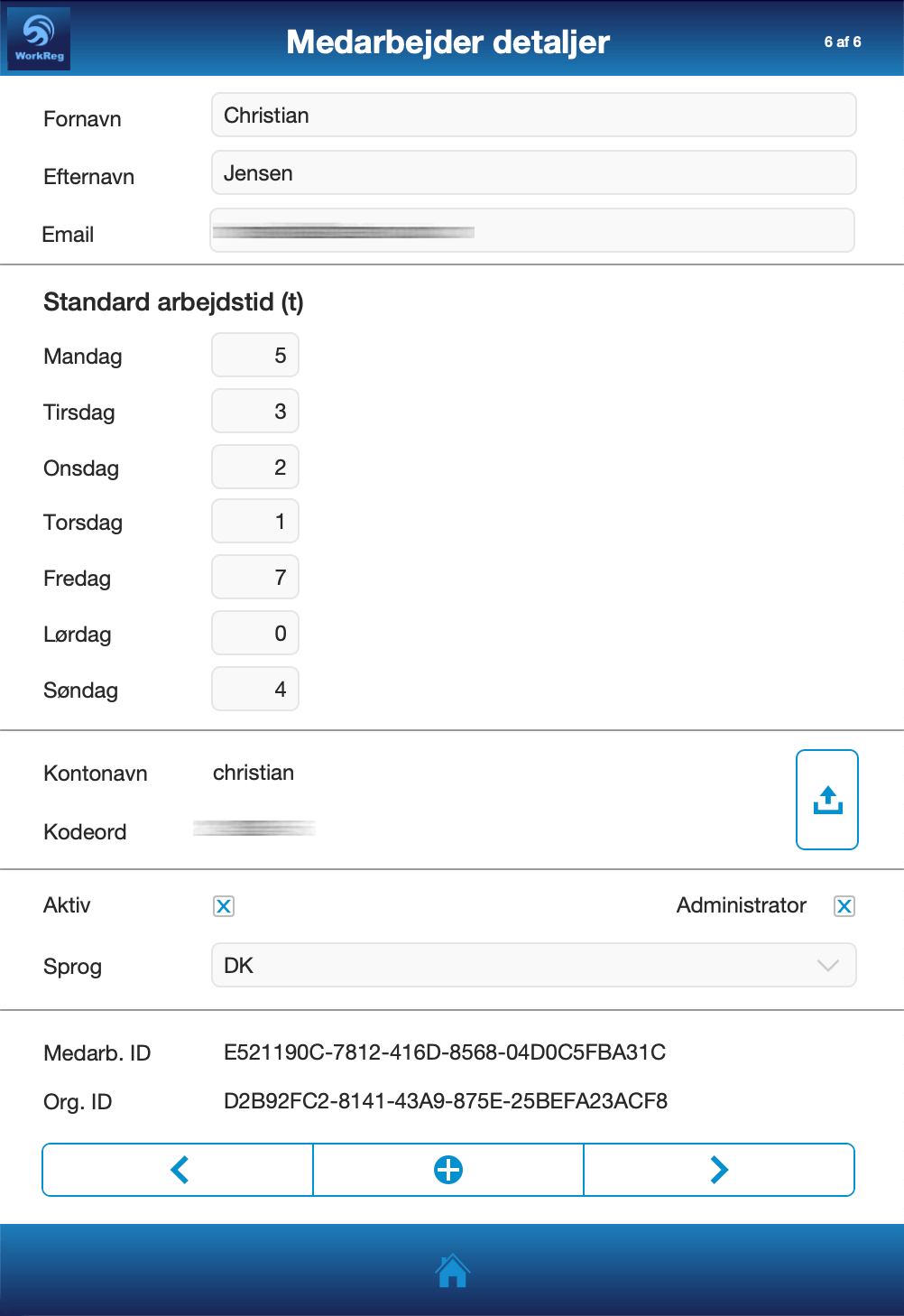Select the Tirsdag hours box
The image size is (904, 1316).
point(255,412)
